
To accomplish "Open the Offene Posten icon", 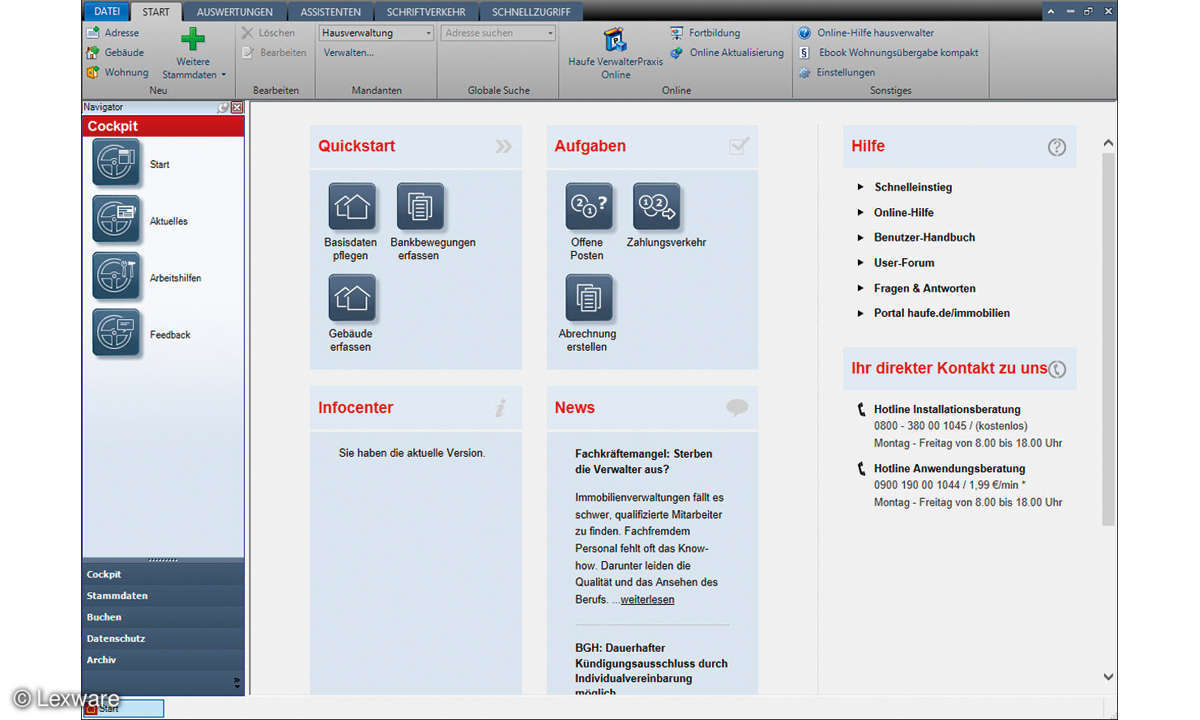I will (x=589, y=207).
